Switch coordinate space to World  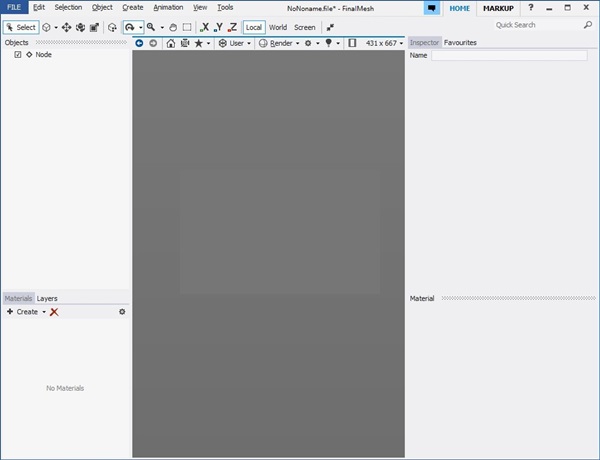click(277, 27)
